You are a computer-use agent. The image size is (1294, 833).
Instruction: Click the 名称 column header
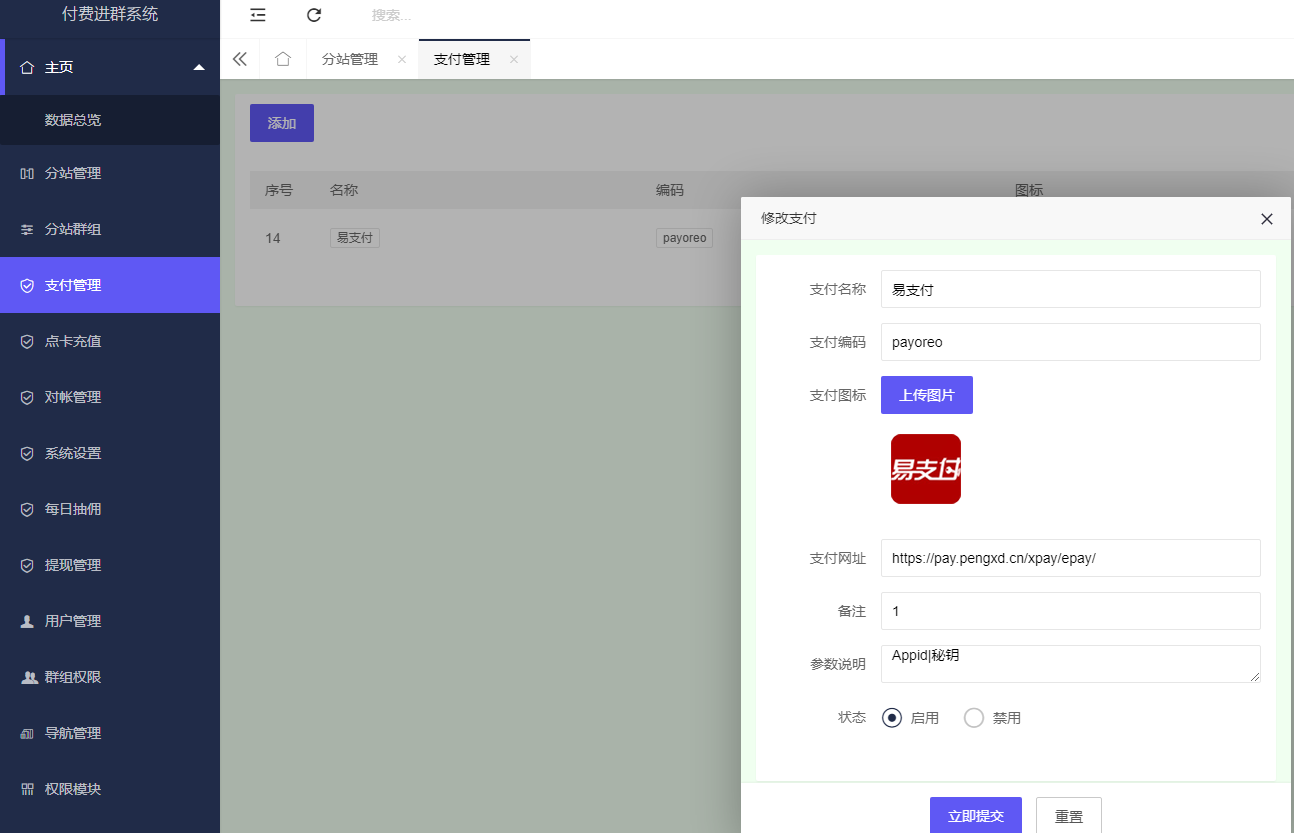(344, 190)
